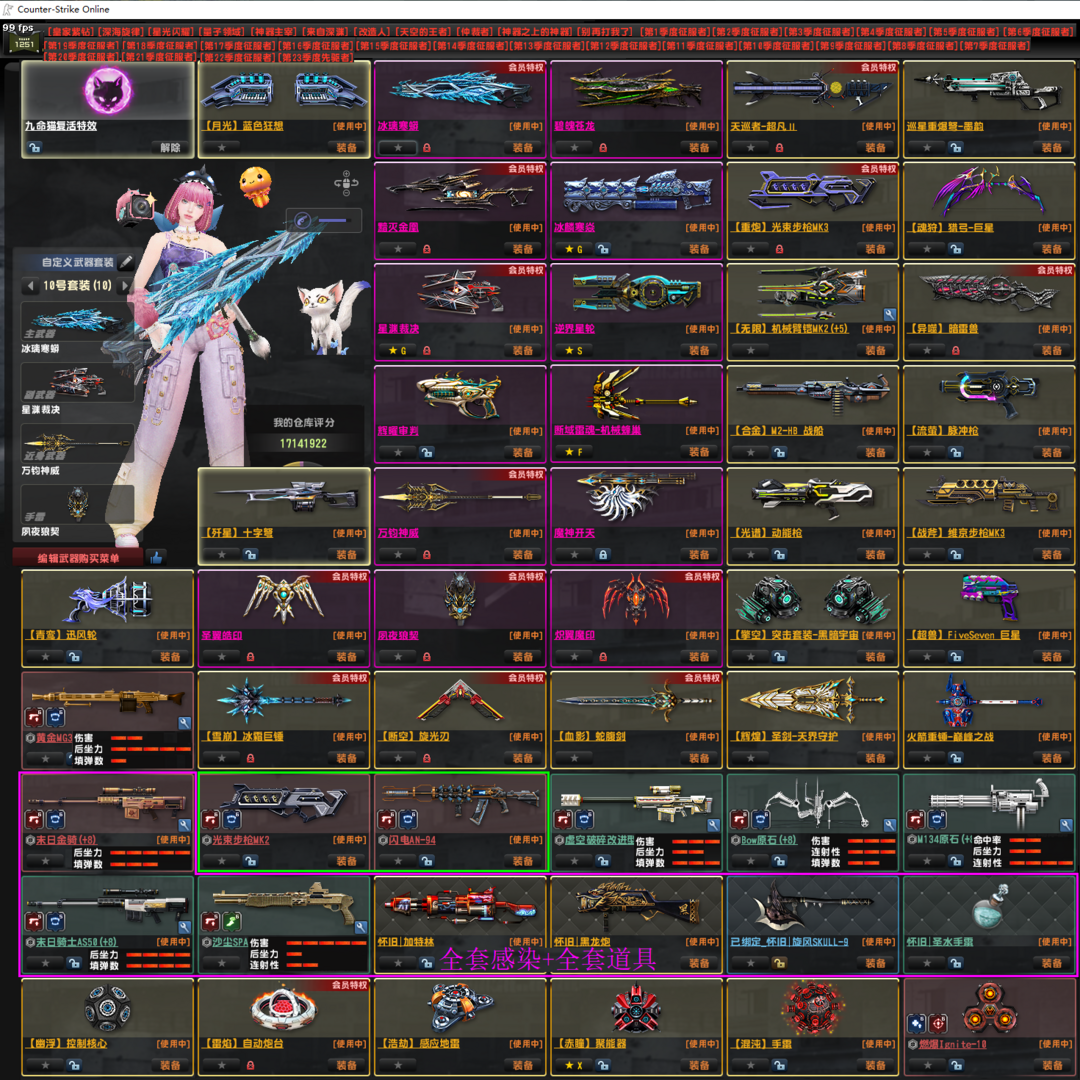Open wrench icon on 末日骑士AS50 (+8) card
Screen dimensions: 1080x1080
[x=184, y=927]
